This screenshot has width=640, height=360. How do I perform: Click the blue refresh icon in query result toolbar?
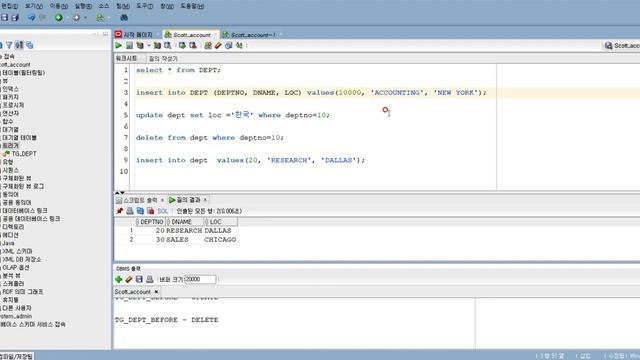pyautogui.click(x=140, y=211)
